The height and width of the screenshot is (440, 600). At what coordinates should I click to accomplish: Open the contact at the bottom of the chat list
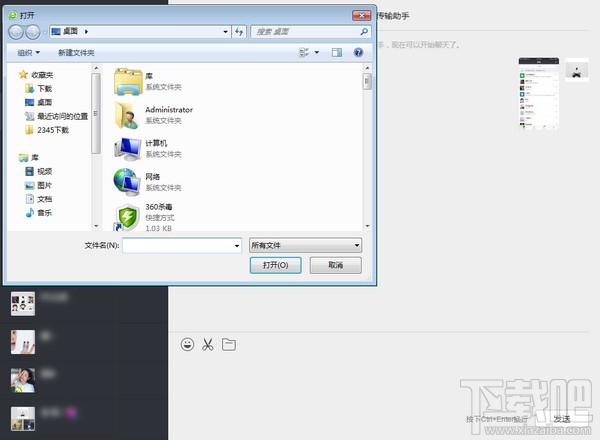(x=23, y=419)
